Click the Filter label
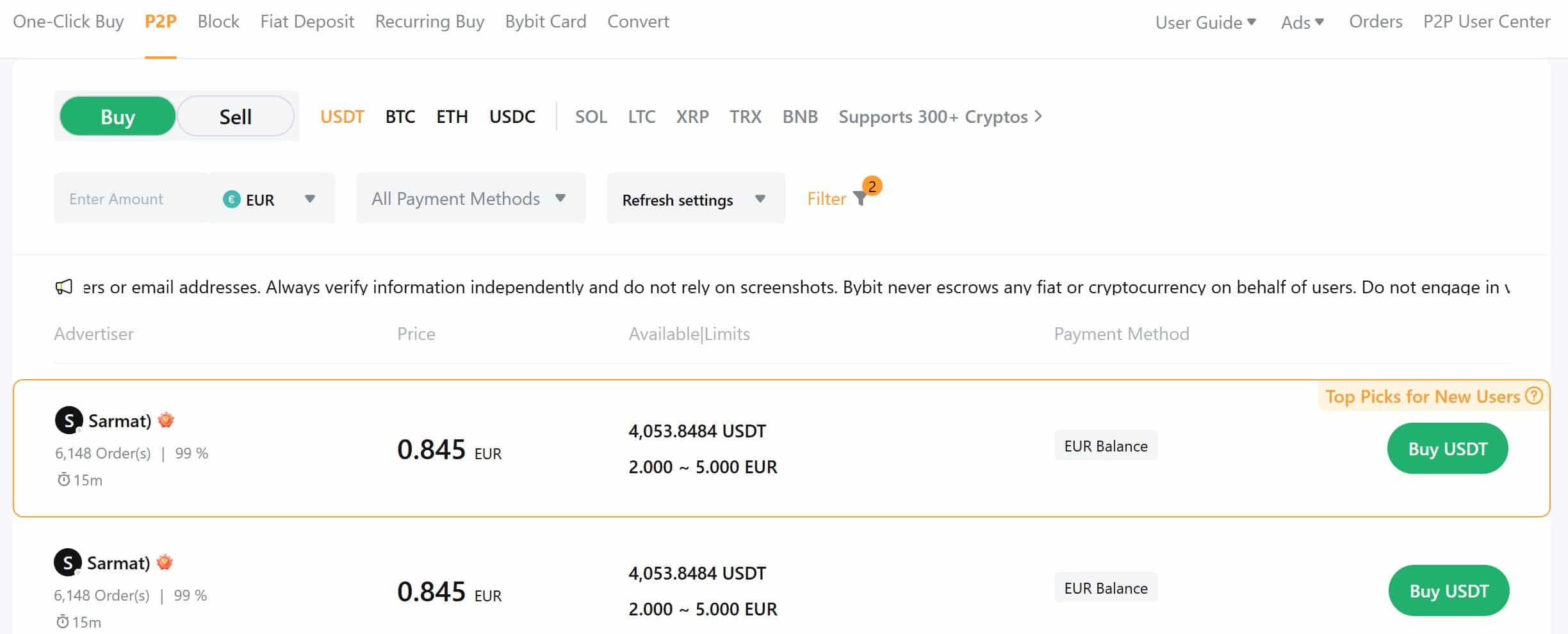 826,199
